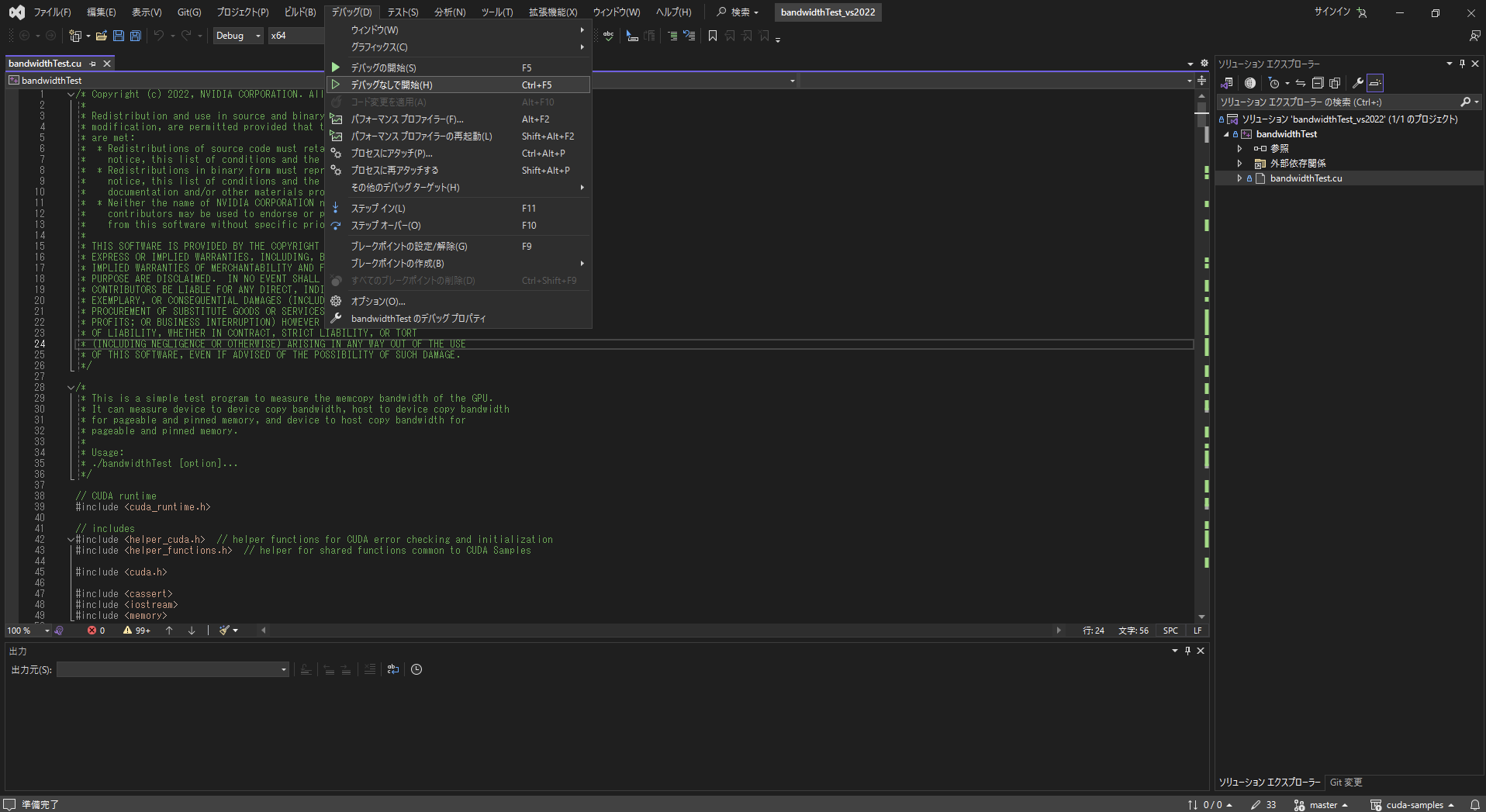
Task: Open the Debug configuration dropdown
Action: (238, 36)
